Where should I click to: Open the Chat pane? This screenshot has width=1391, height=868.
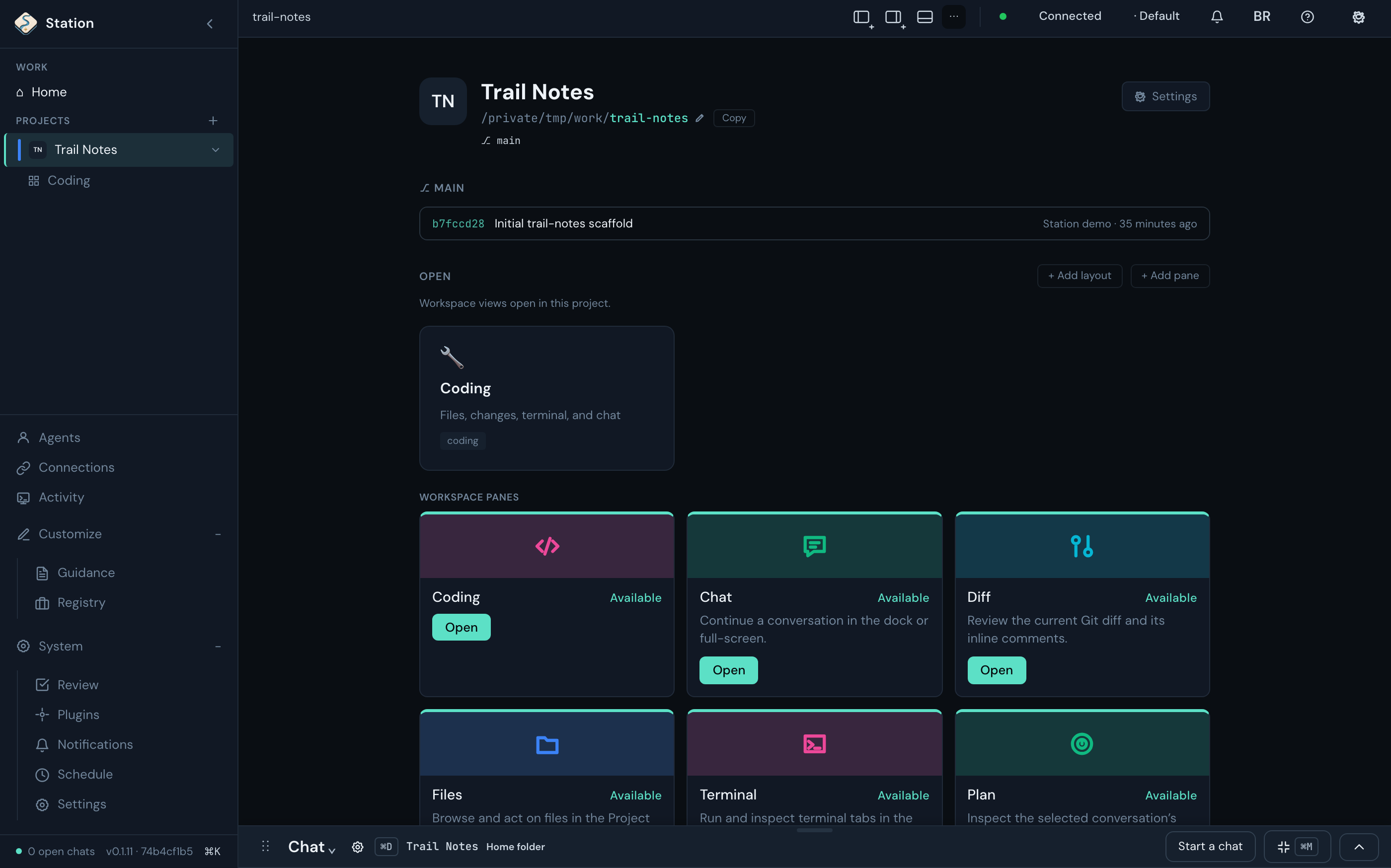(x=729, y=670)
